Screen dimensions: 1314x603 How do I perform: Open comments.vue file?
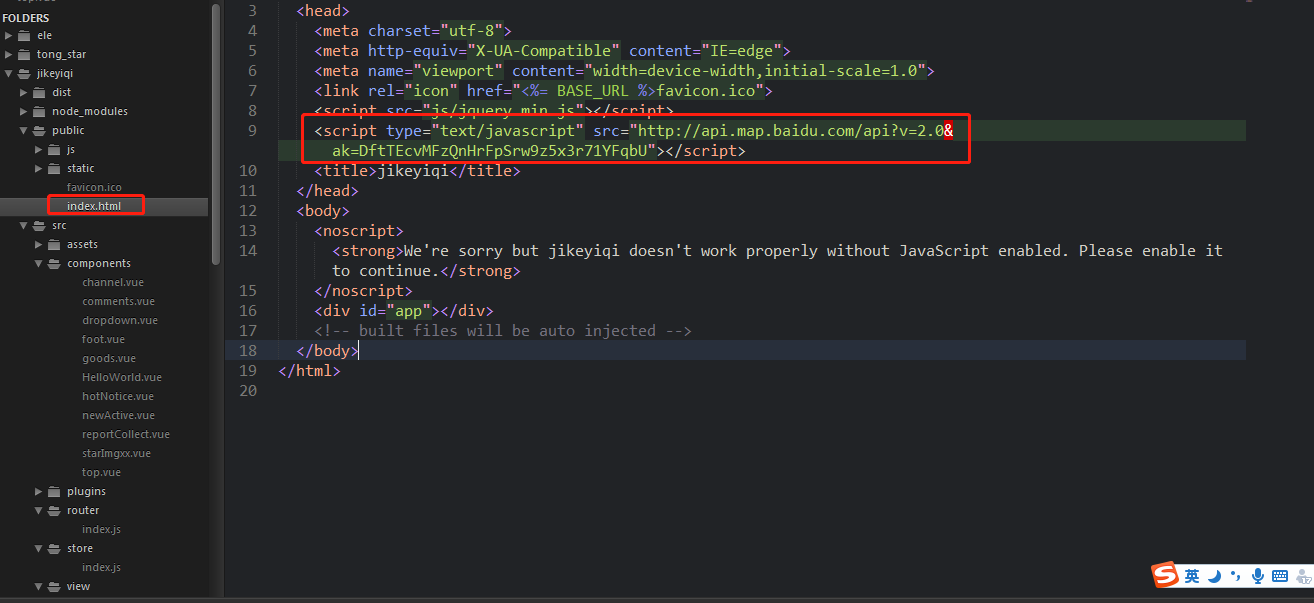click(118, 301)
